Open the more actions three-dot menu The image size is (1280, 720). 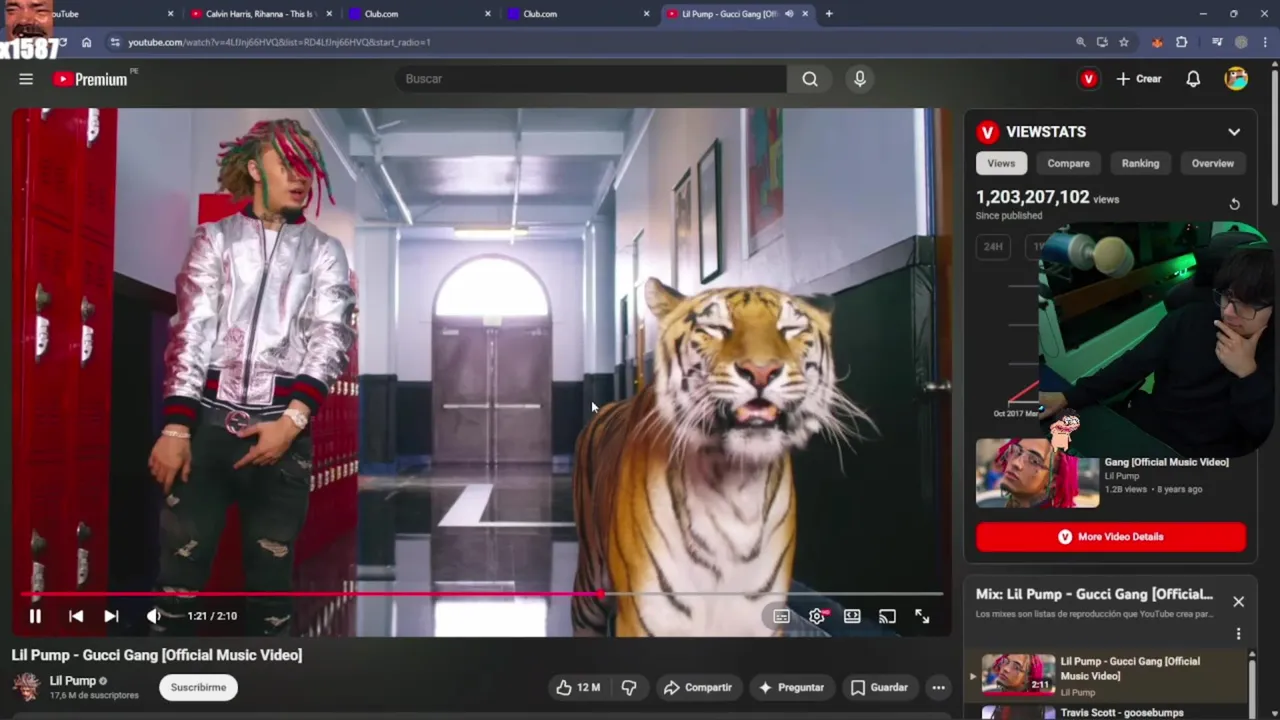(938, 687)
